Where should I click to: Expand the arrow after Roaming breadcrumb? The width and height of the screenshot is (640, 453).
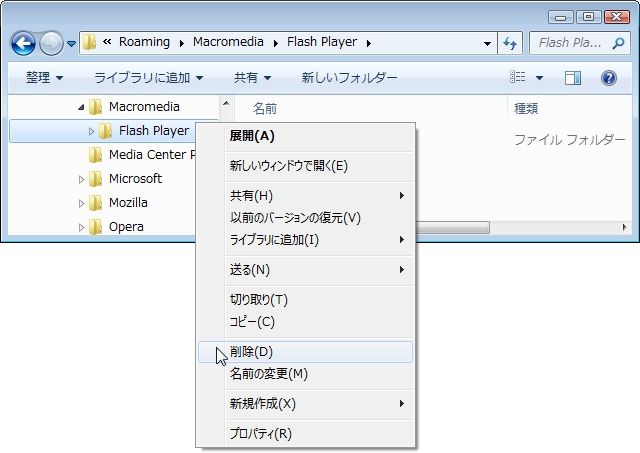click(x=182, y=43)
